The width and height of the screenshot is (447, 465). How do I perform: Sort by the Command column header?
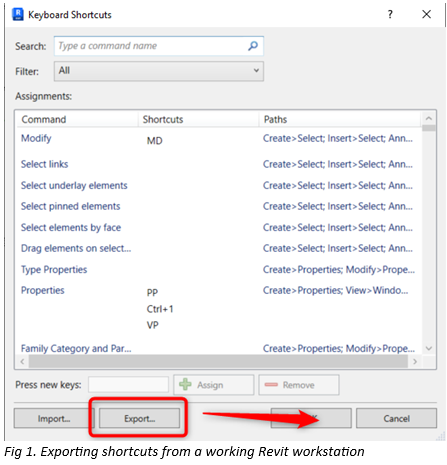coord(77,119)
